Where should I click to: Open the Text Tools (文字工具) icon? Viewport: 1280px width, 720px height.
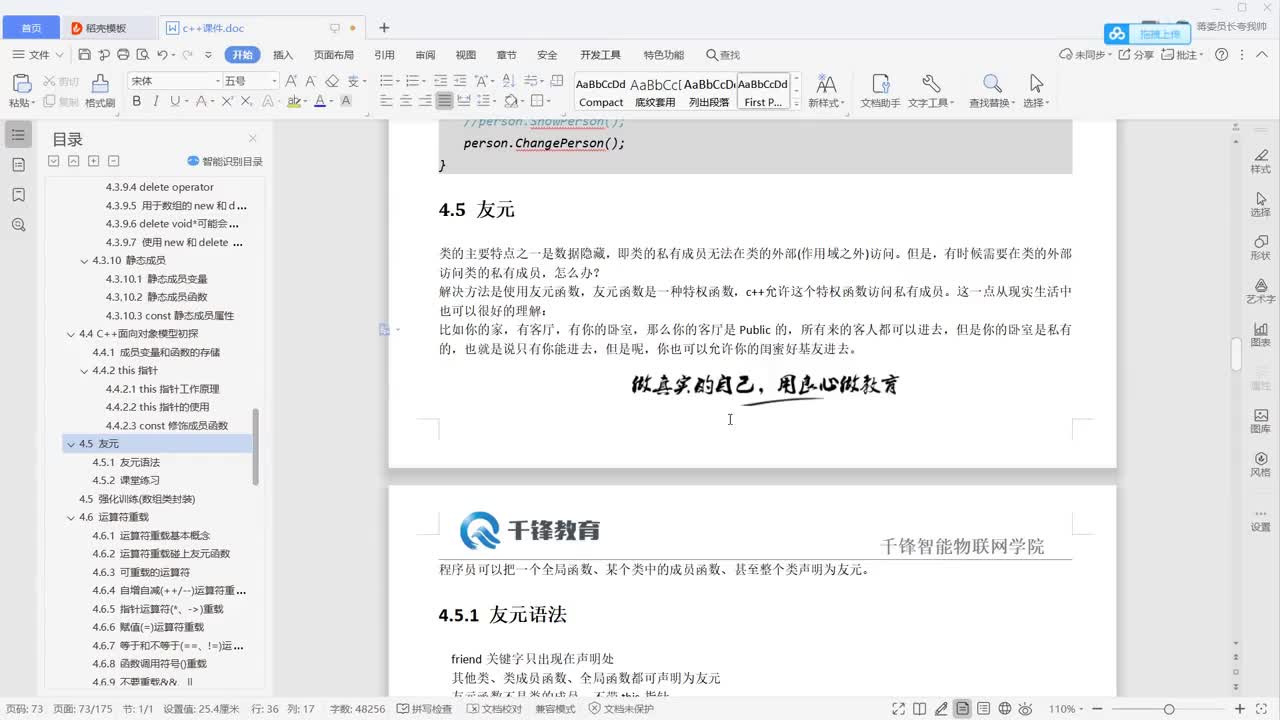click(x=930, y=90)
